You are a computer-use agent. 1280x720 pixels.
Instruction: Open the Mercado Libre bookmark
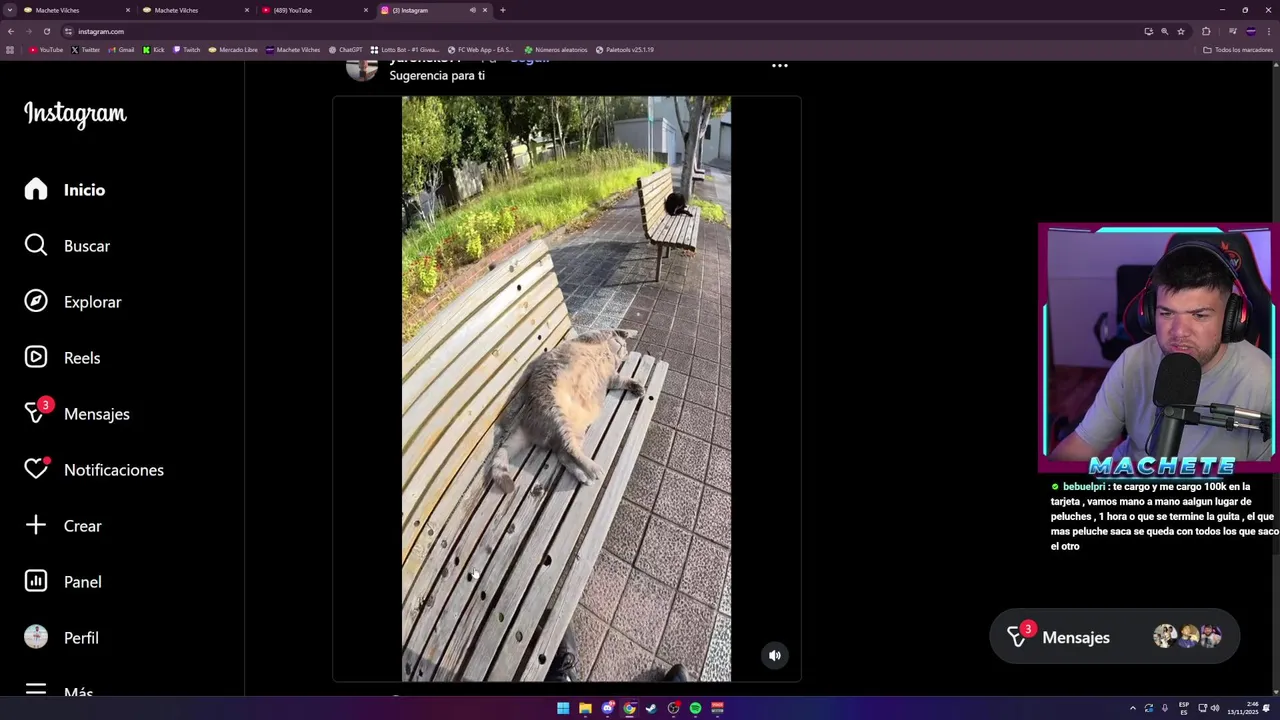click(x=233, y=50)
